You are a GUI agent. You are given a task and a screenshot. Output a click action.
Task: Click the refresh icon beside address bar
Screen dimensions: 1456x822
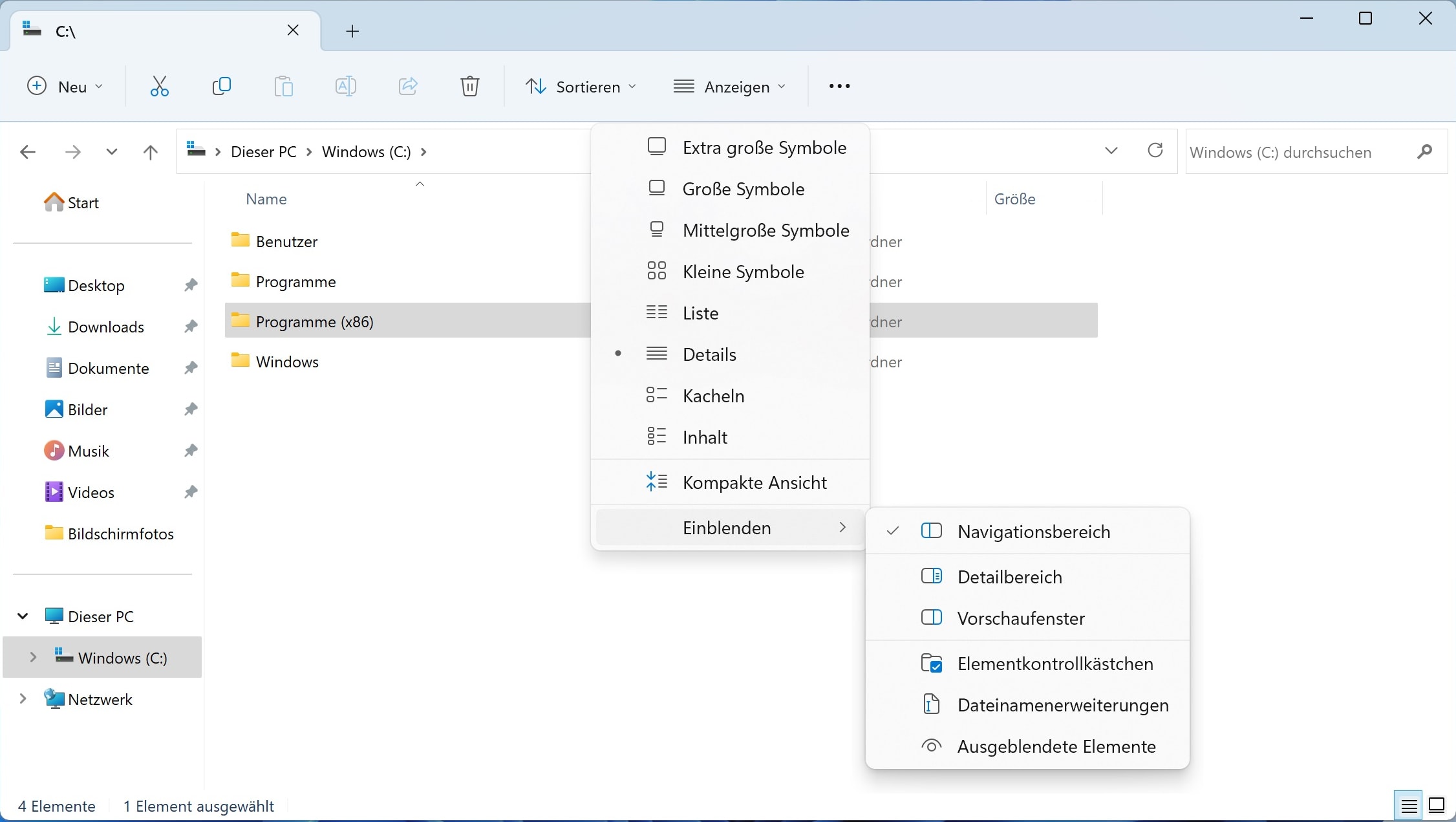point(1155,151)
